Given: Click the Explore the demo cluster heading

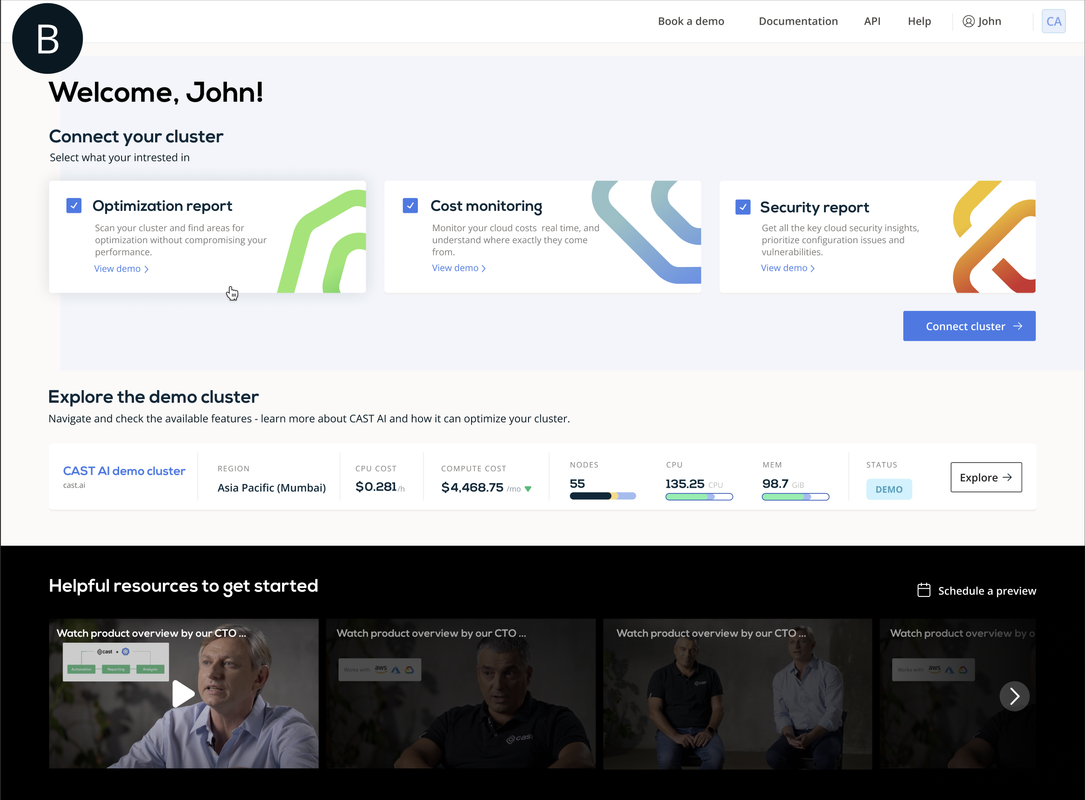Looking at the screenshot, I should (x=153, y=397).
